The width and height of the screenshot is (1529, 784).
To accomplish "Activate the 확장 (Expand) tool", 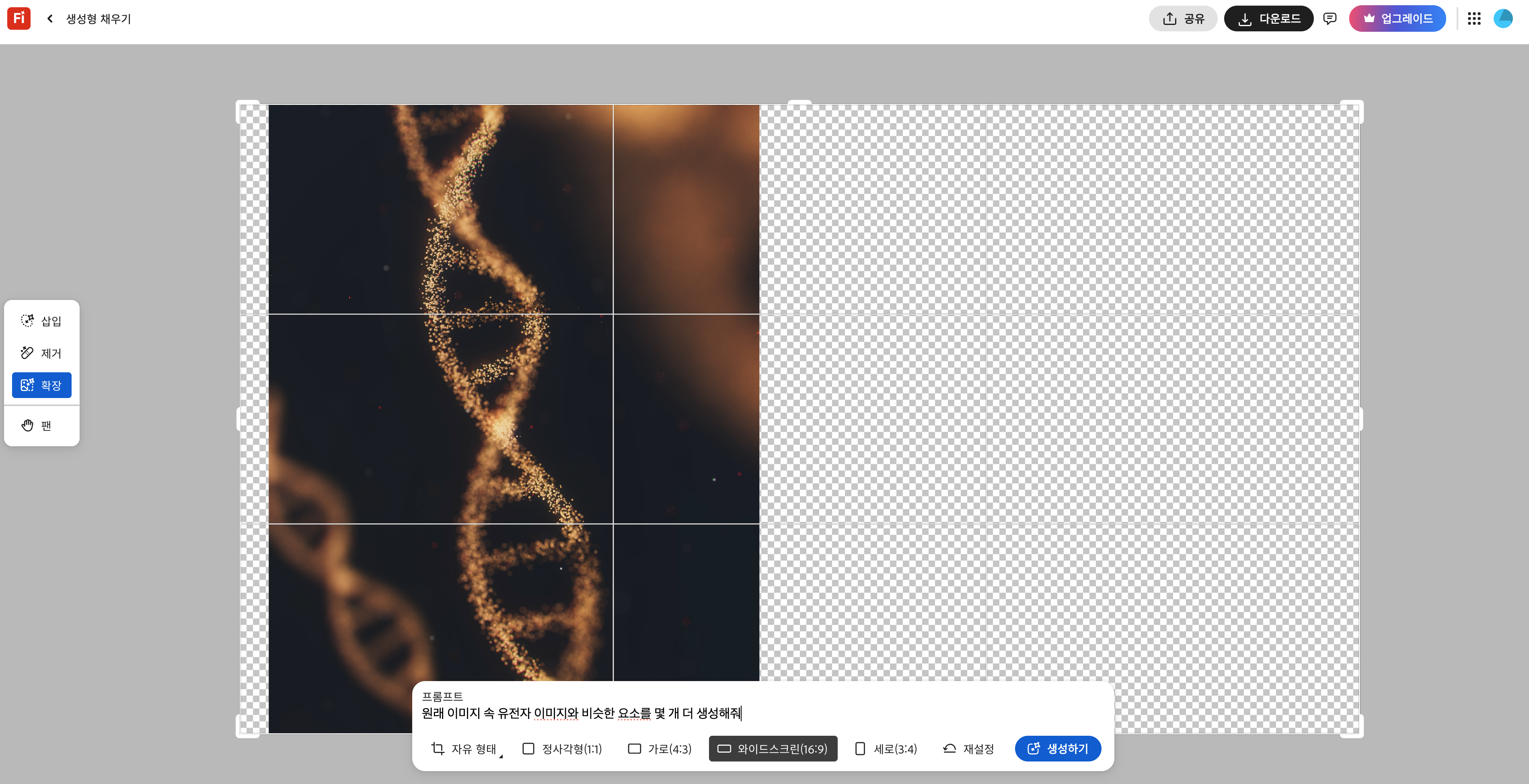I will [x=41, y=385].
